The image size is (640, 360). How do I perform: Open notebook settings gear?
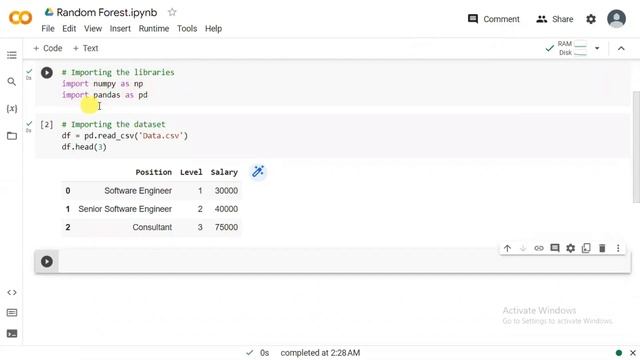point(591,19)
